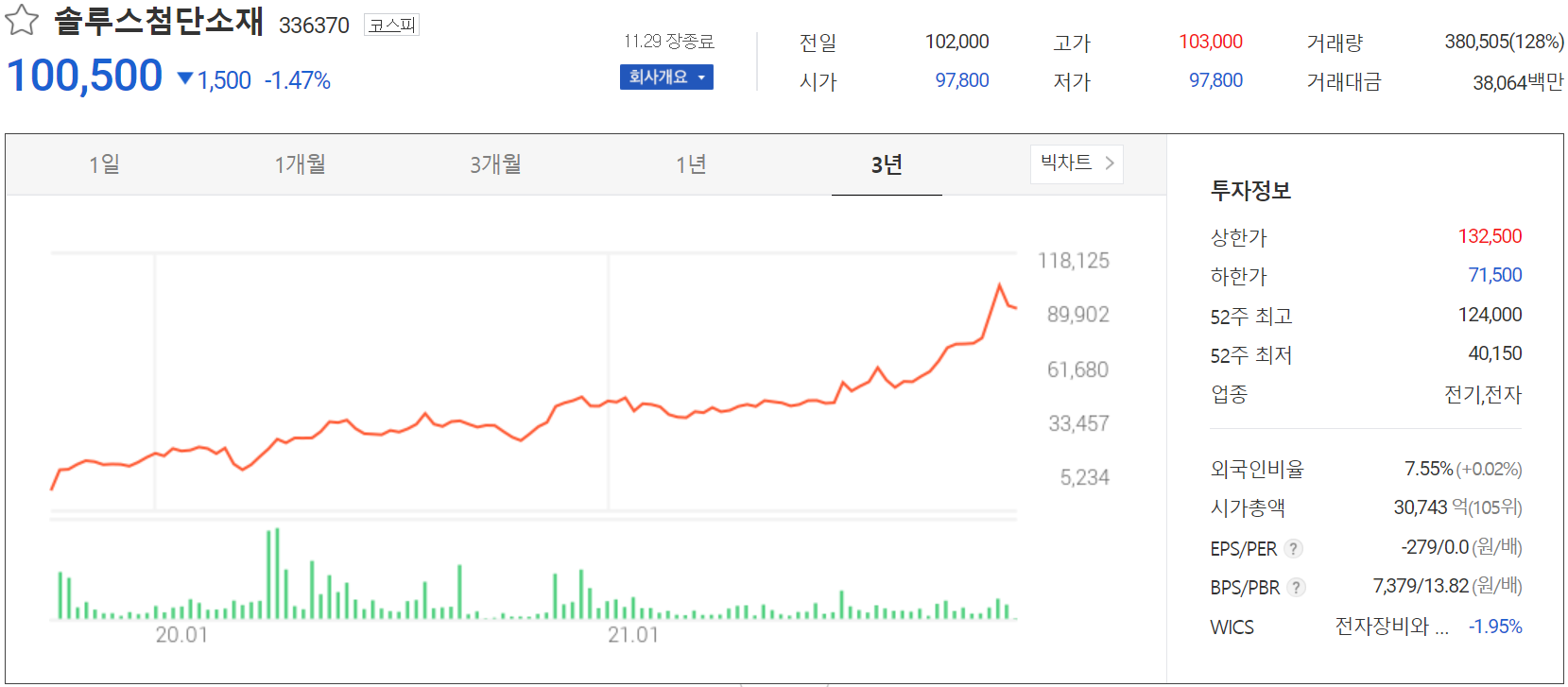Click the 33,457 price axis label
1568x687 pixels.
(1079, 423)
